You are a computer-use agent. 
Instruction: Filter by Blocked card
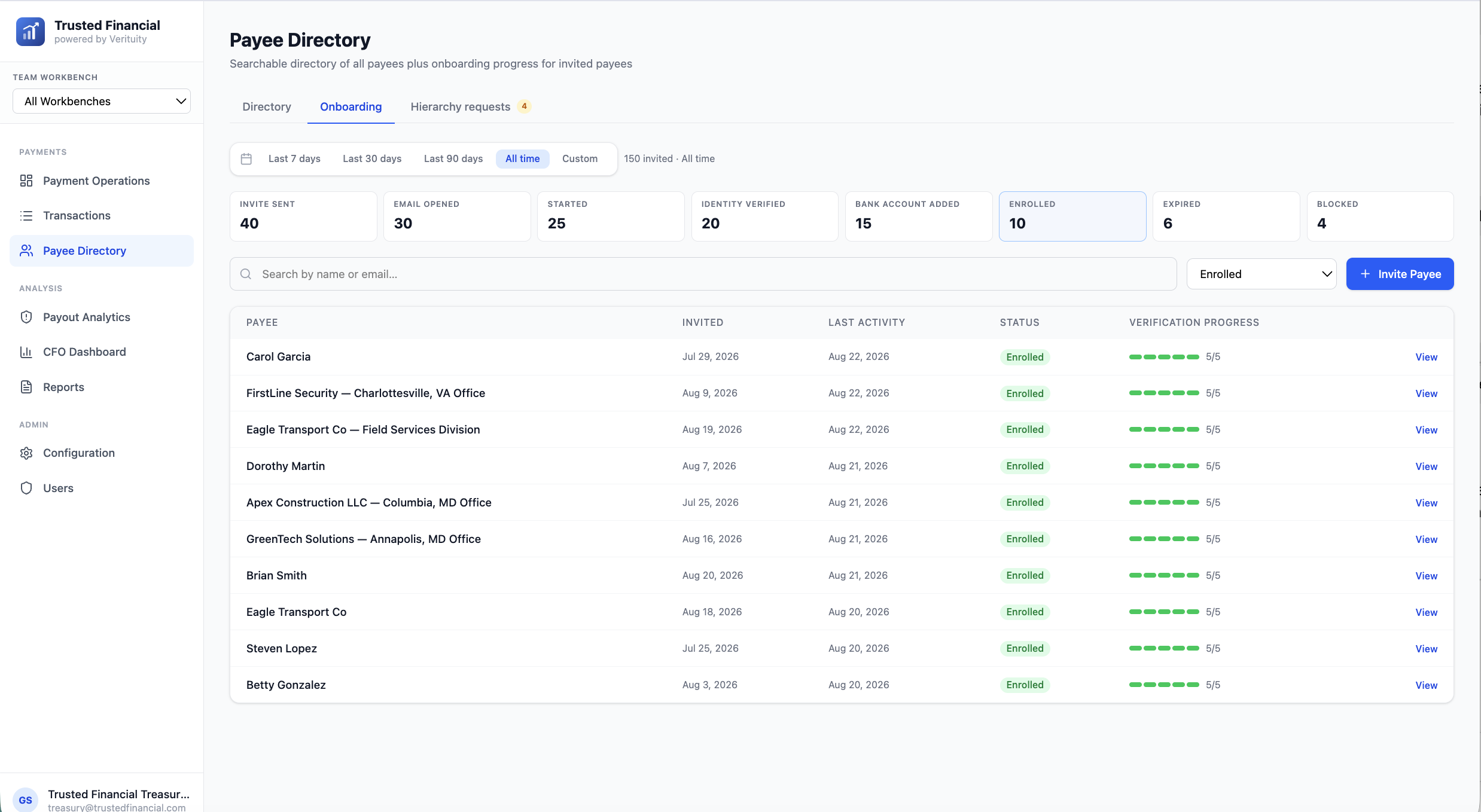coord(1381,216)
